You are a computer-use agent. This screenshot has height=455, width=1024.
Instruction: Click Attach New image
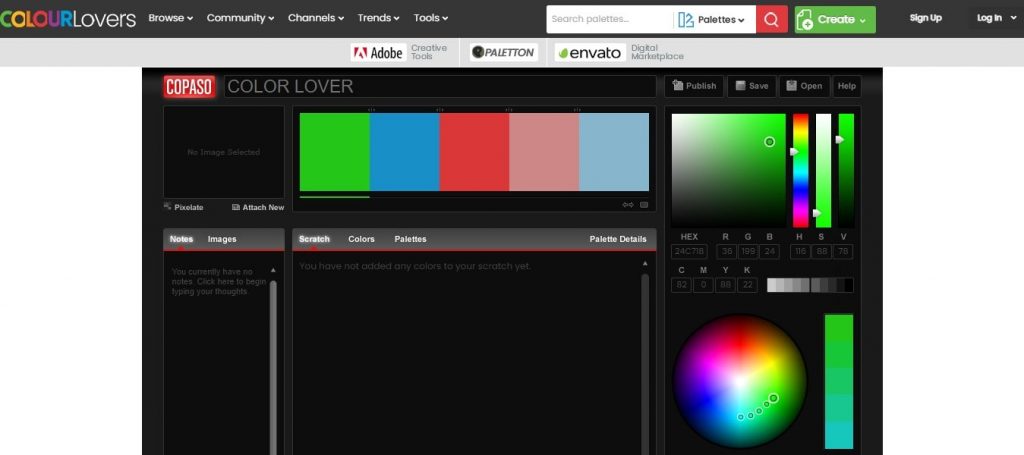coord(258,207)
